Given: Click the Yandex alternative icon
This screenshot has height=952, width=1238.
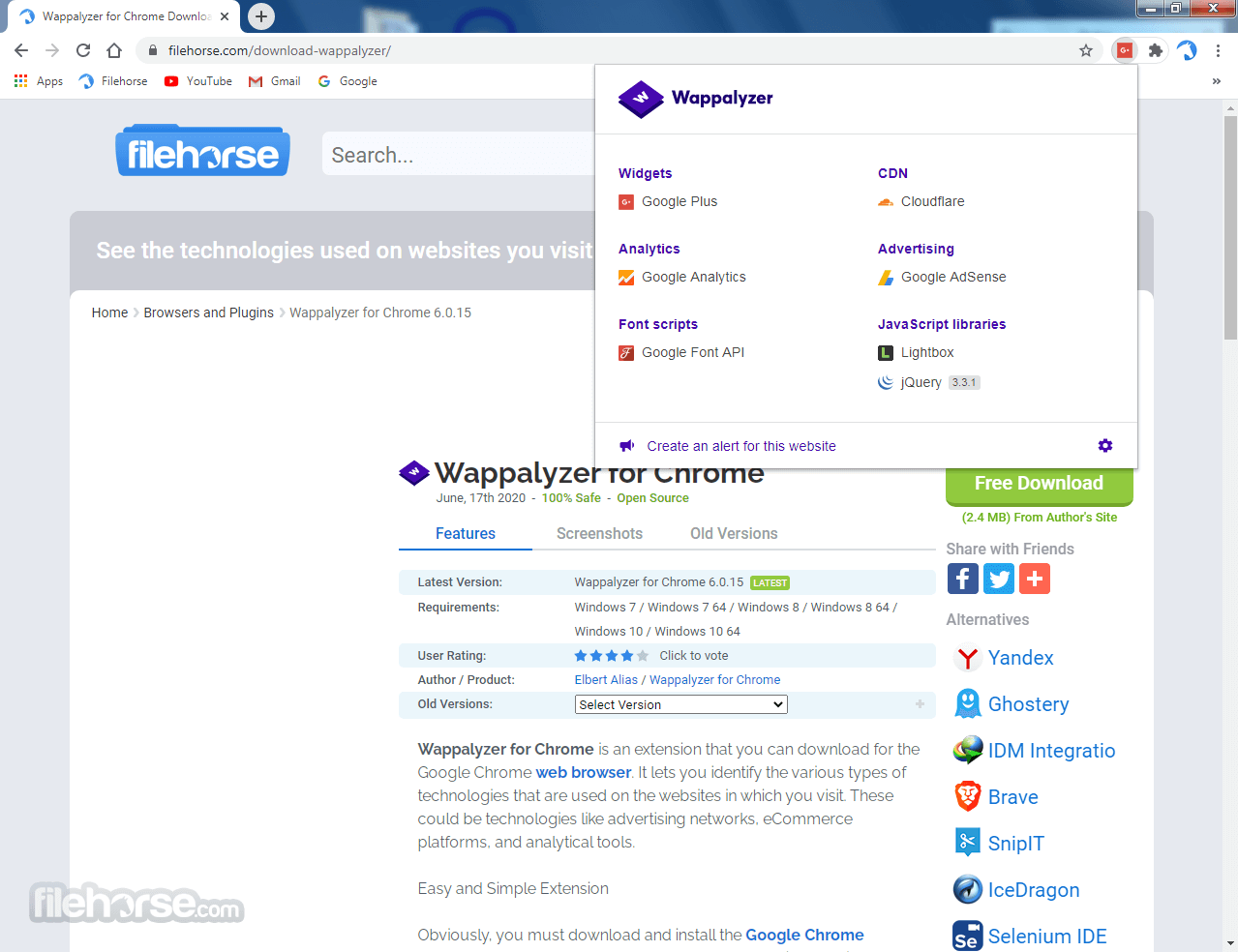Looking at the screenshot, I should coord(968,658).
